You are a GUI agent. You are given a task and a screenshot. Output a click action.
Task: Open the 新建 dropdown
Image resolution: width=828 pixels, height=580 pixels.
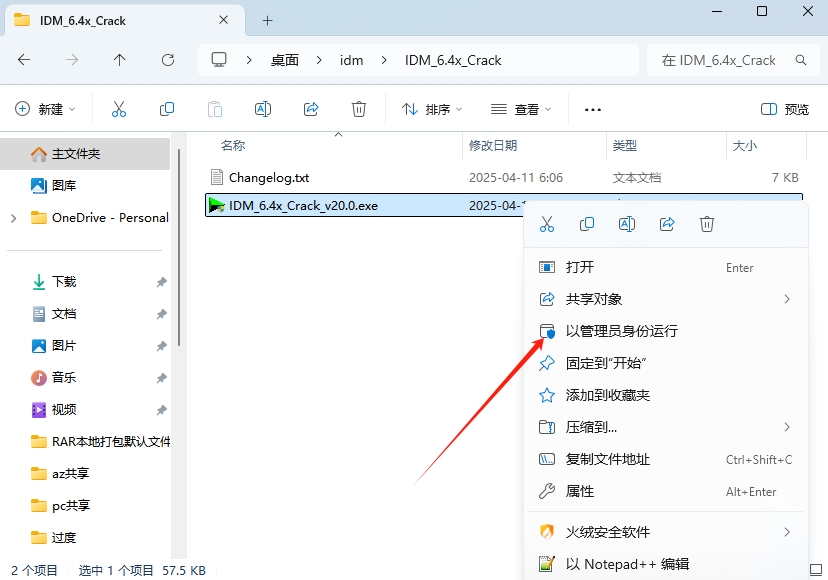click(45, 109)
